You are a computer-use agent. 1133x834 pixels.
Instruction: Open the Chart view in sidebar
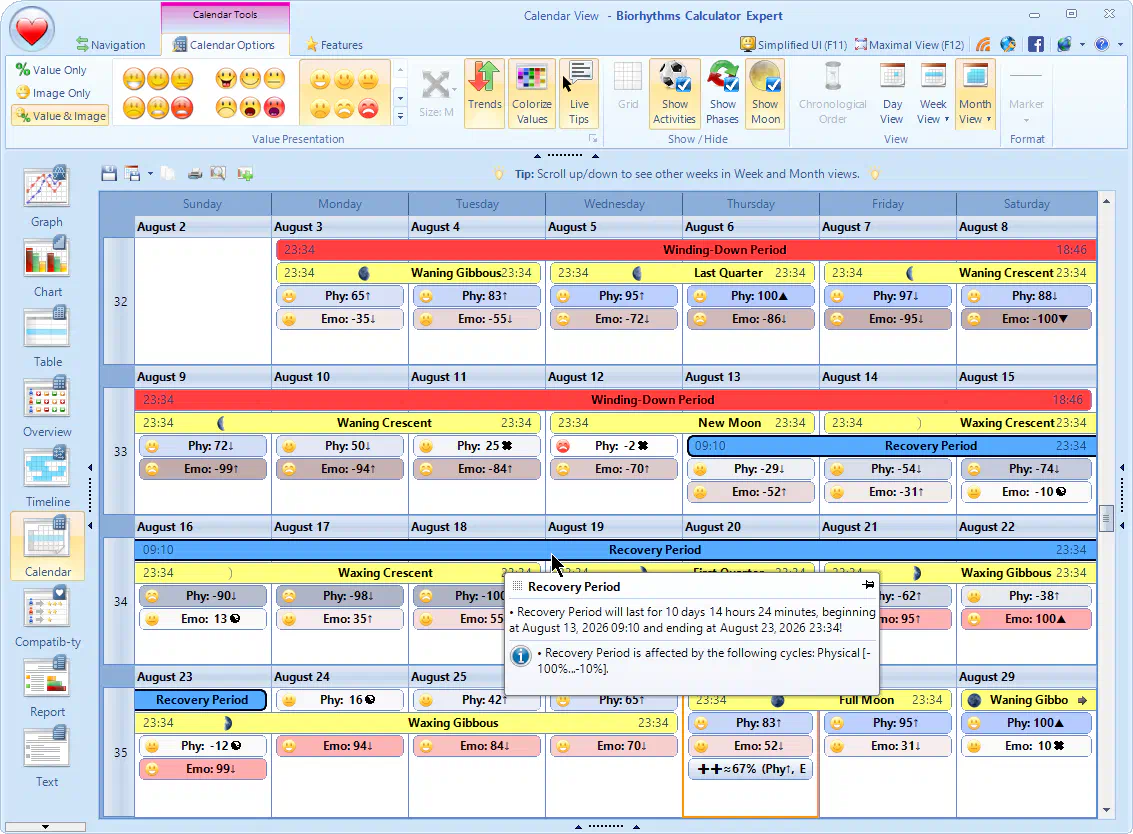[x=47, y=267]
